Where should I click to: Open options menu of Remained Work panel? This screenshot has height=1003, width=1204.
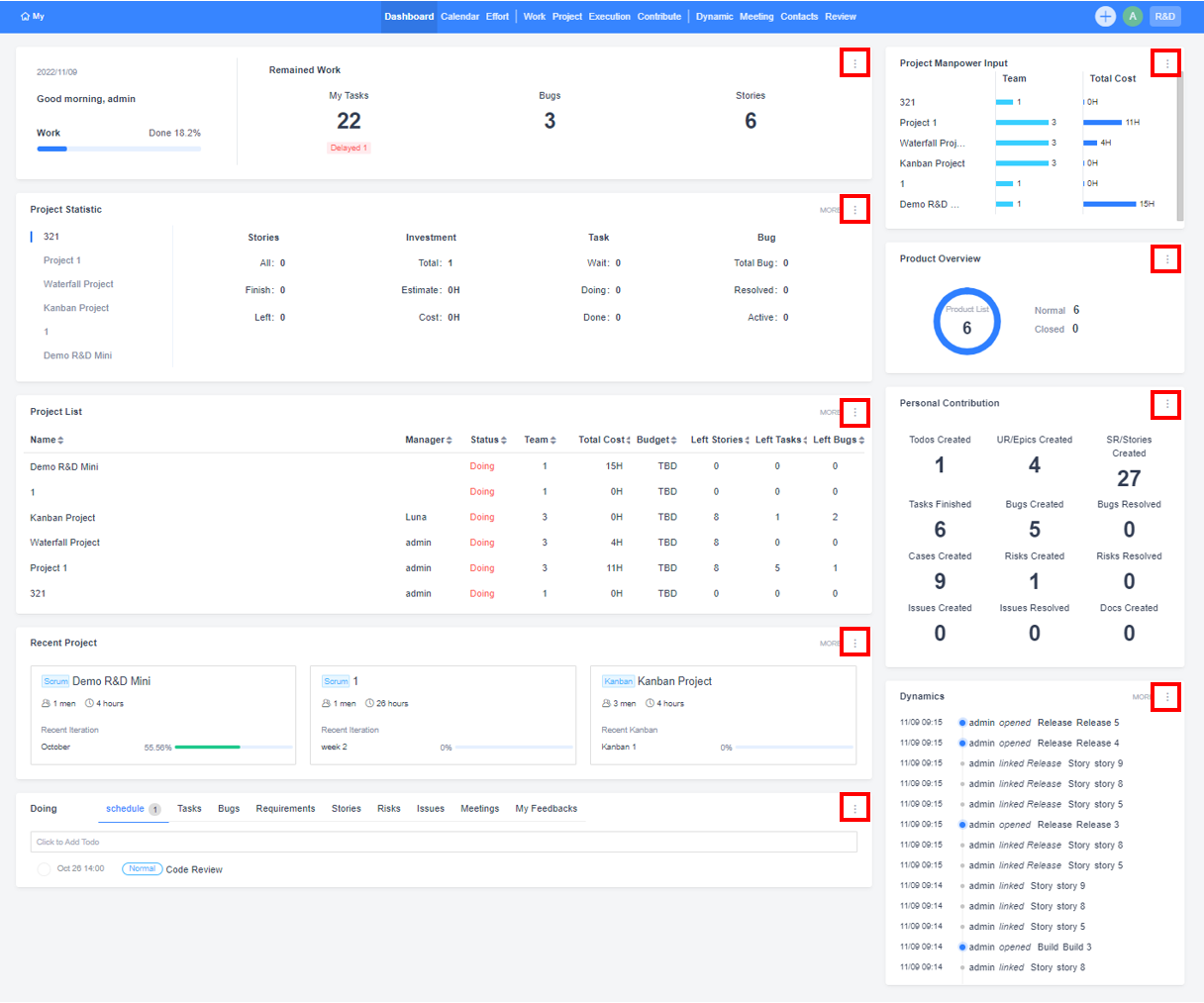click(x=854, y=63)
